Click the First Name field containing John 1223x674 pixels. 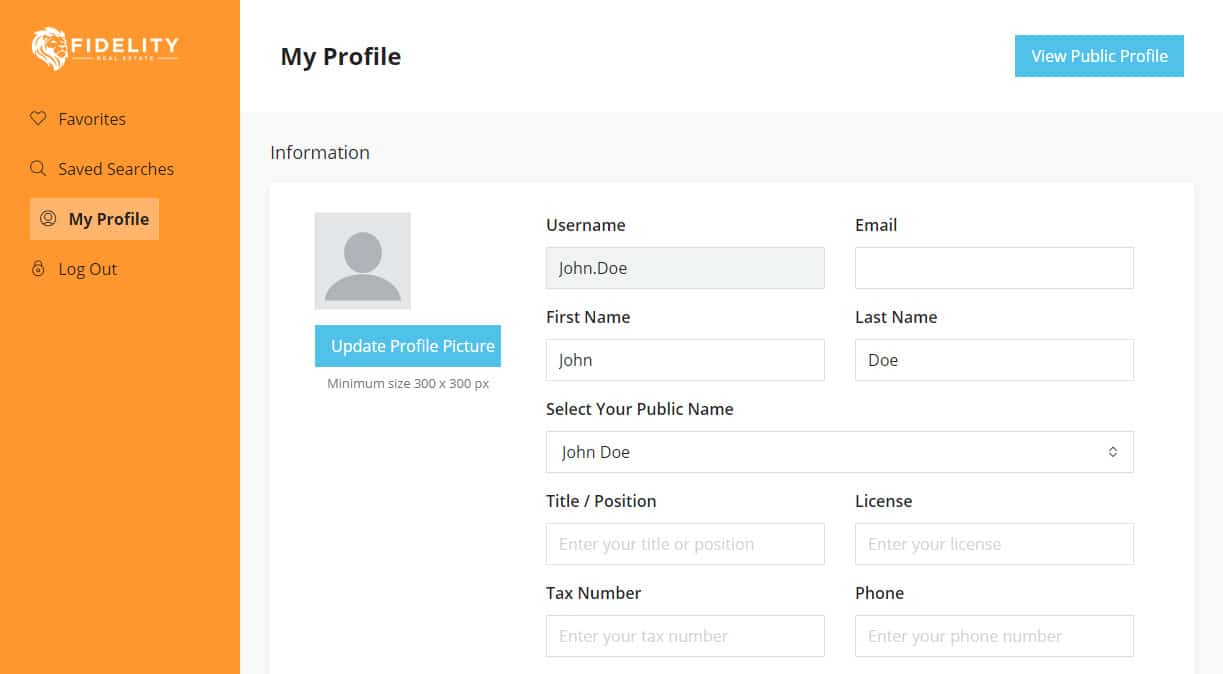point(685,360)
